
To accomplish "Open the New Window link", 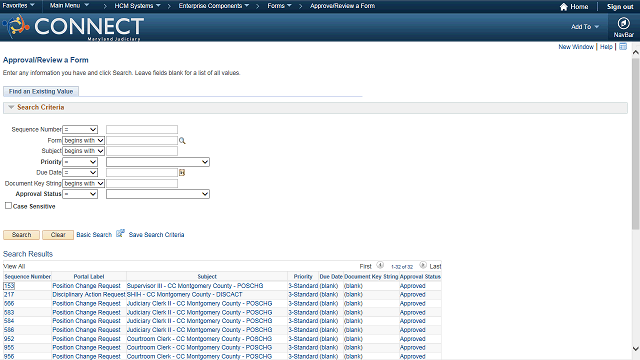I will pos(576,47).
